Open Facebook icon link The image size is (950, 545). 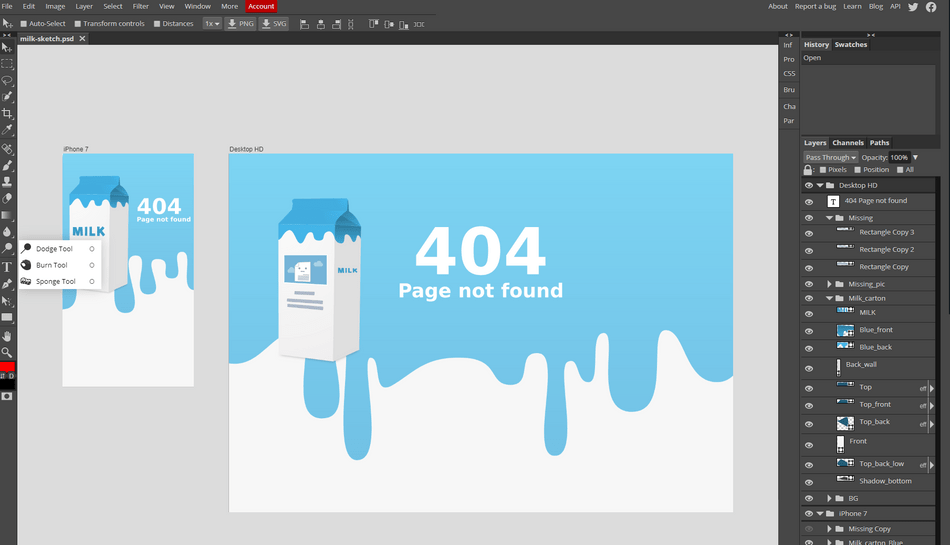pos(931,7)
